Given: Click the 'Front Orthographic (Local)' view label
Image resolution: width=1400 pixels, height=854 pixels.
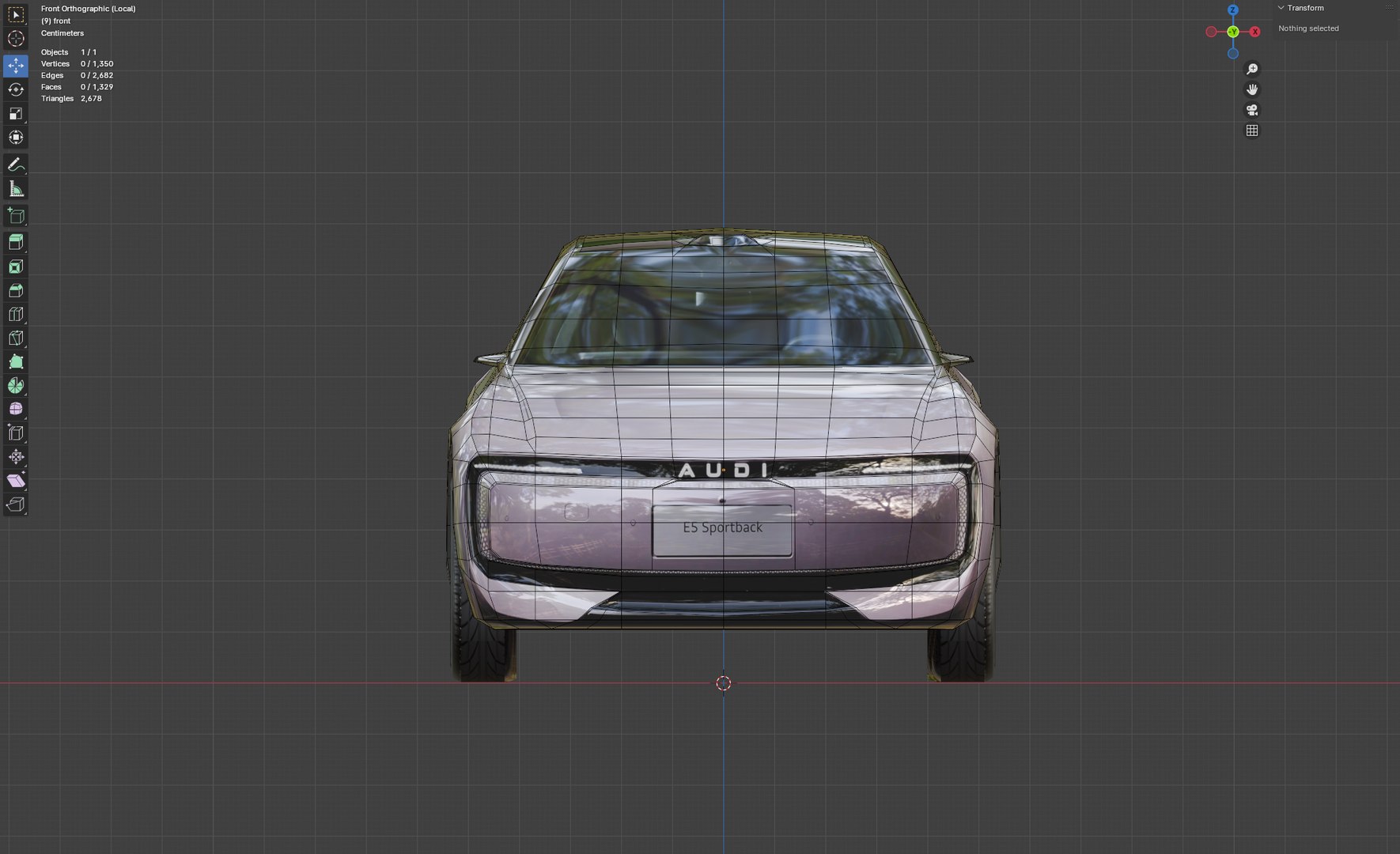Looking at the screenshot, I should (x=88, y=9).
